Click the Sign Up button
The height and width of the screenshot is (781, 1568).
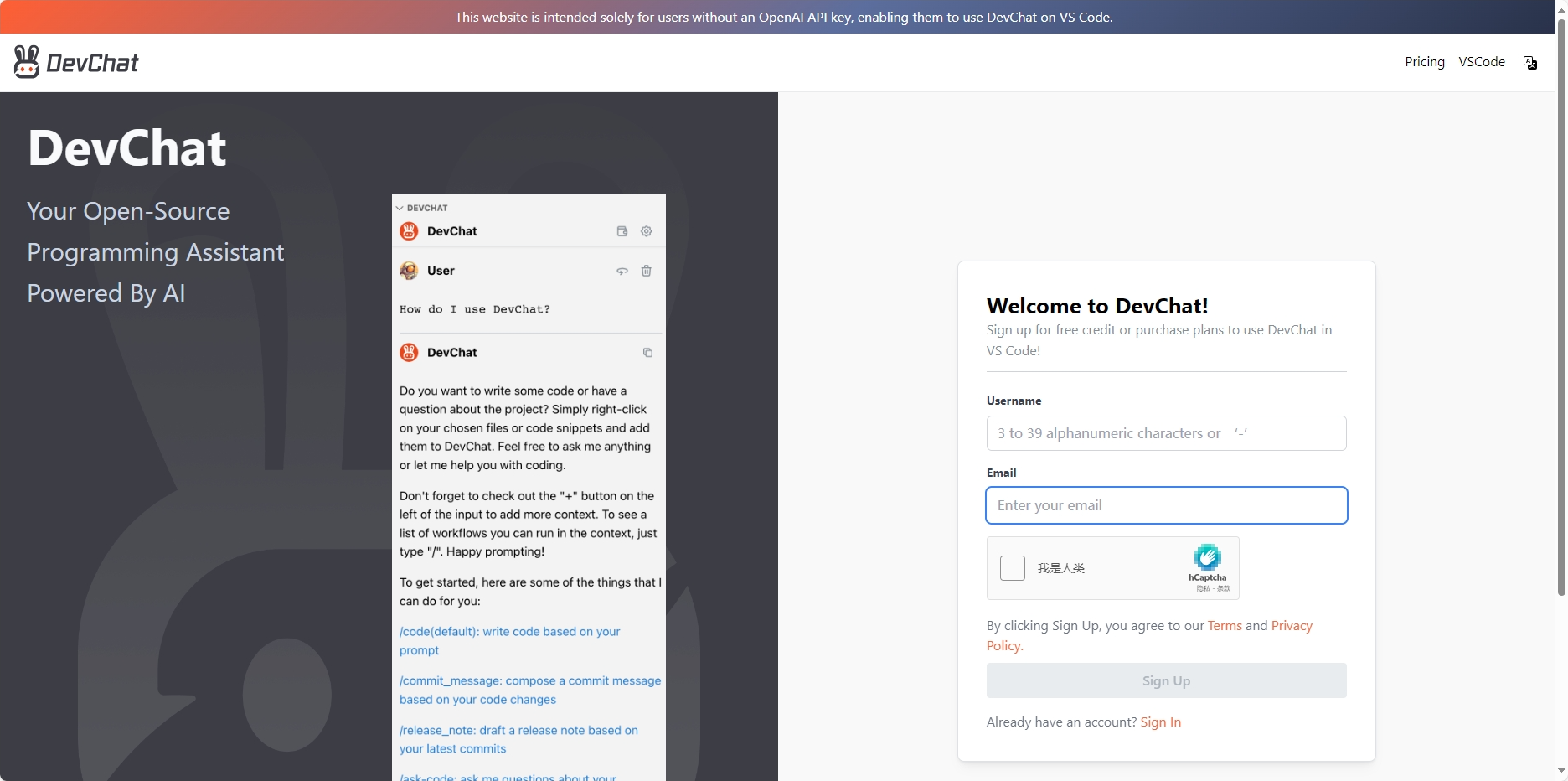pyautogui.click(x=1165, y=680)
